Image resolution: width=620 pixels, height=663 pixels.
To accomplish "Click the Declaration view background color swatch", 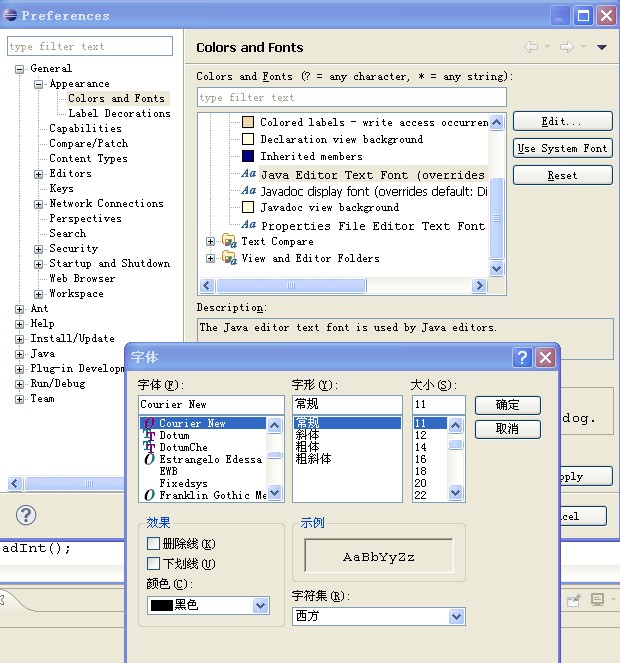I will (248, 139).
